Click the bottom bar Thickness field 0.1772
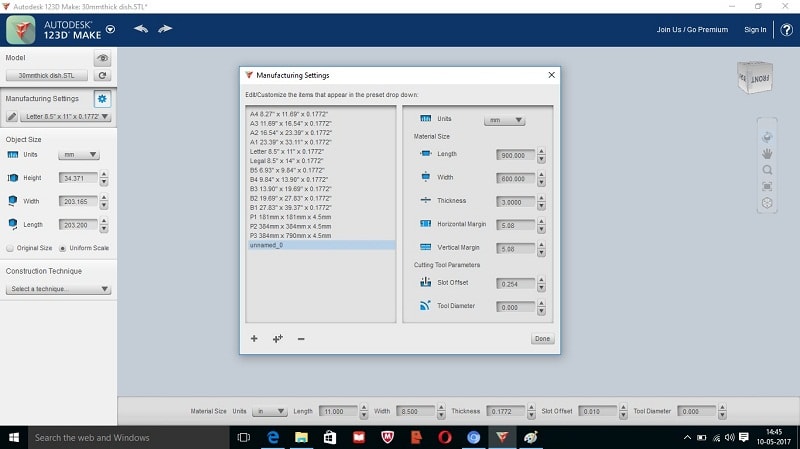This screenshot has height=449, width=800. [505, 411]
